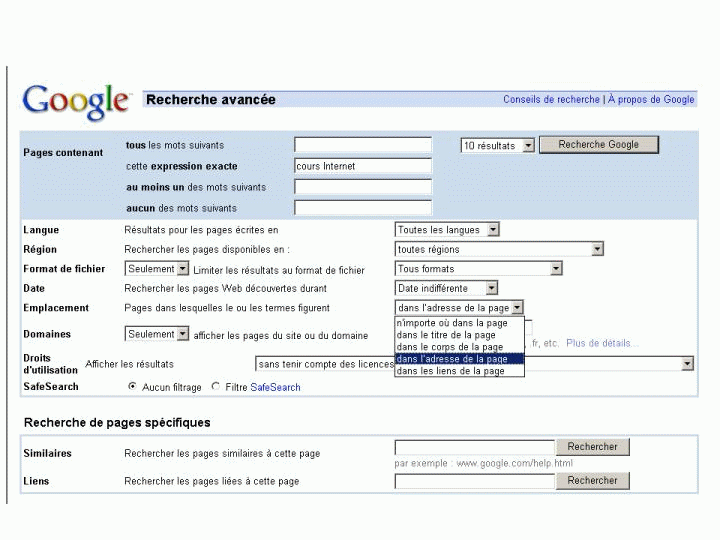Open the À propos de Google link
Screen dimensions: 720x540
click(x=651, y=100)
